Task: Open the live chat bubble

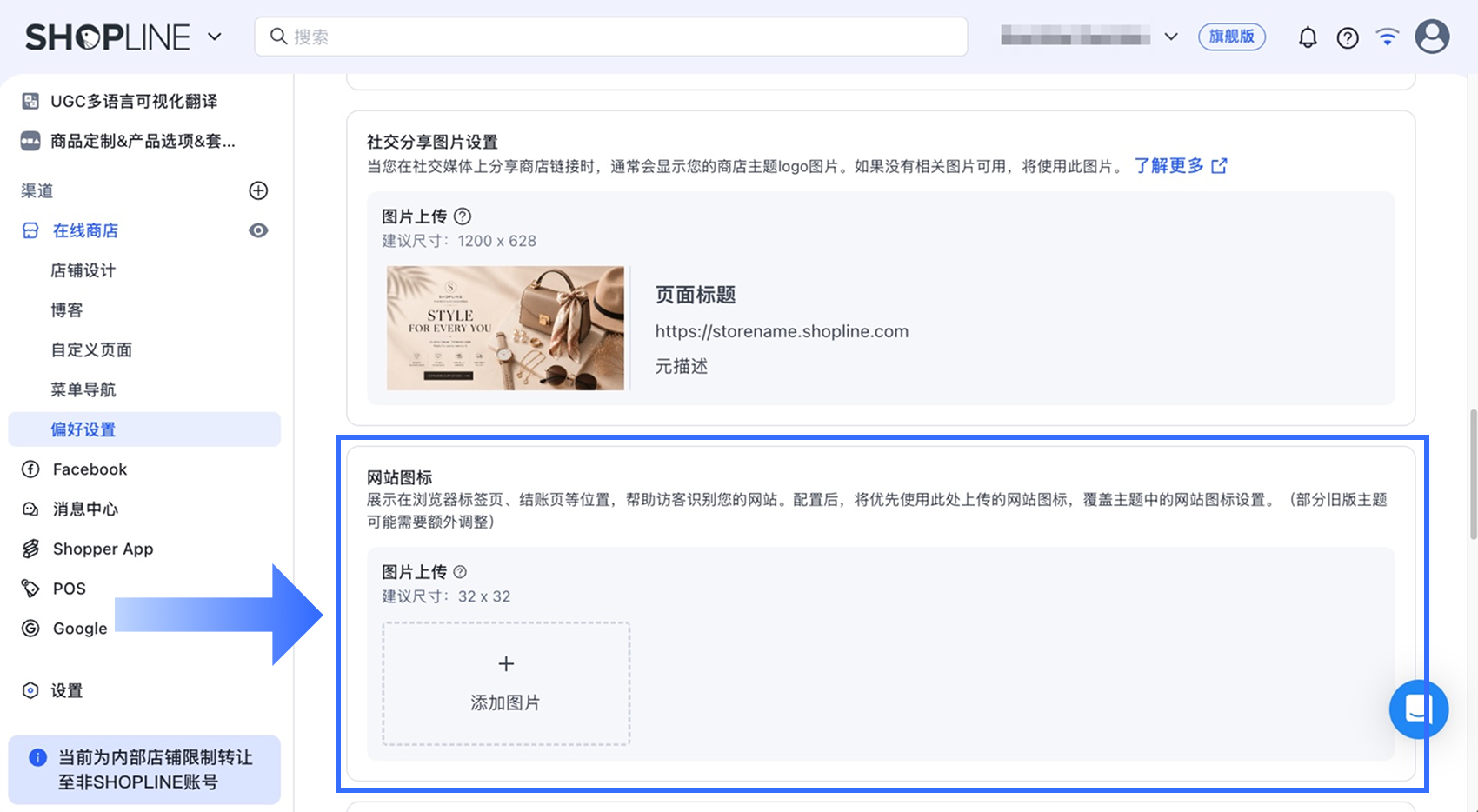Action: pos(1419,709)
